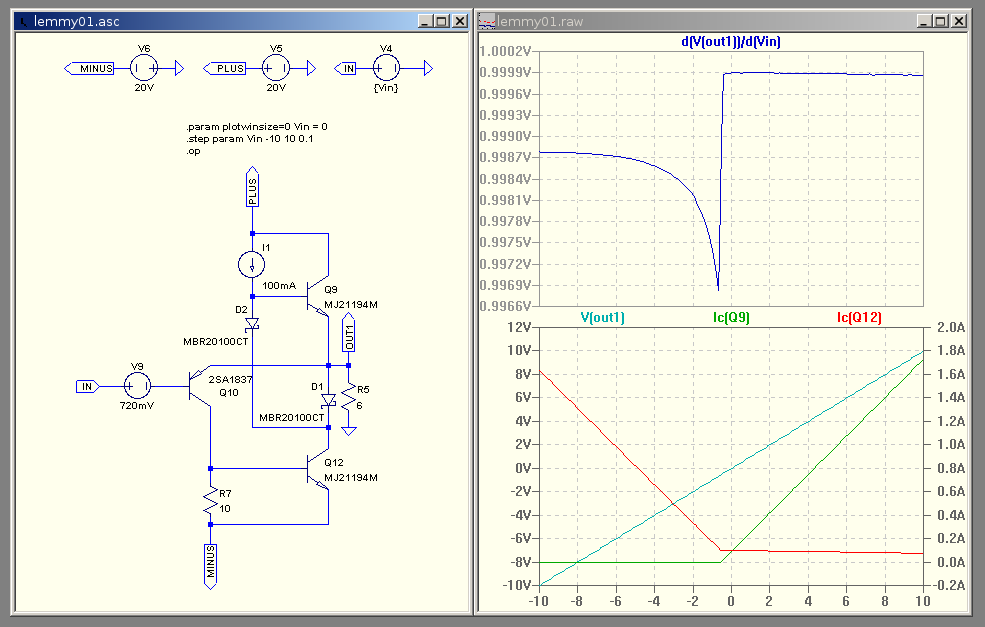985x627 pixels.
Task: Select vertical PLUS supply flag above I1
Action: click(x=252, y=187)
